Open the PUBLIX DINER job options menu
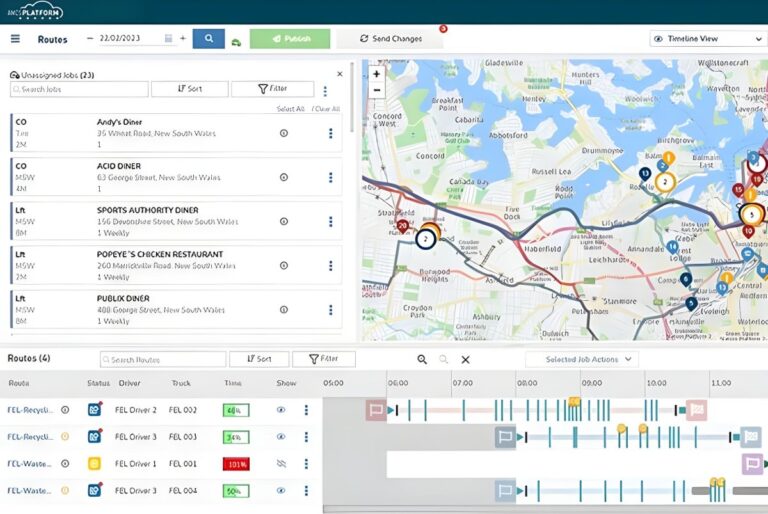Viewport: 768px width, 514px height. [x=331, y=310]
